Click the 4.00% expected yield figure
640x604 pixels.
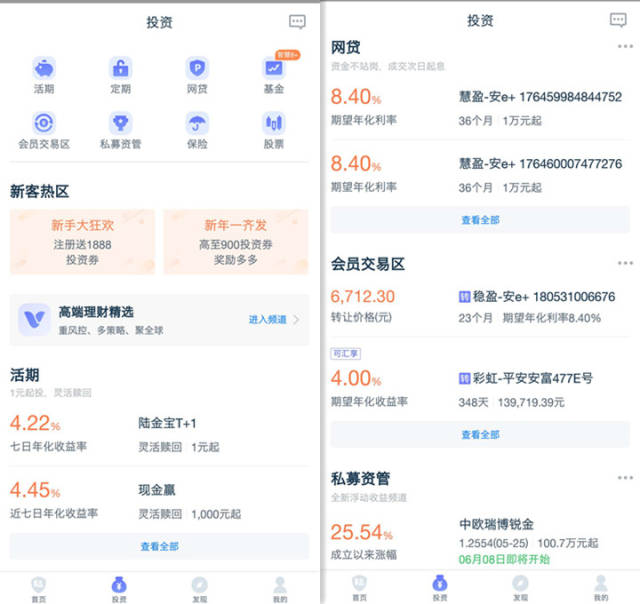(x=356, y=378)
